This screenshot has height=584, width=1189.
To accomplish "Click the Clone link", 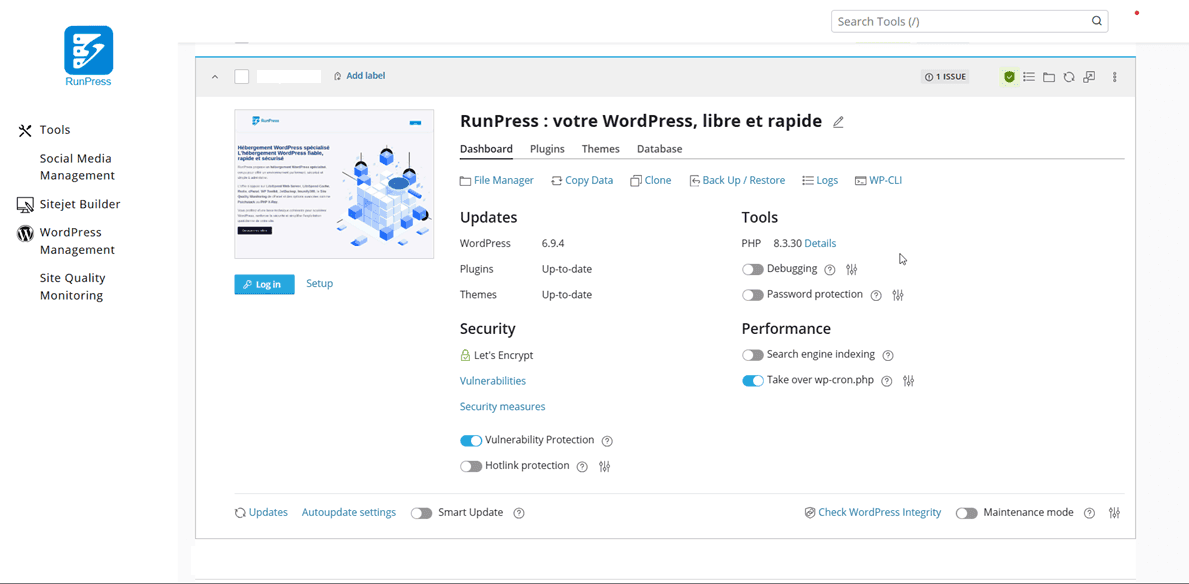I will [651, 181].
